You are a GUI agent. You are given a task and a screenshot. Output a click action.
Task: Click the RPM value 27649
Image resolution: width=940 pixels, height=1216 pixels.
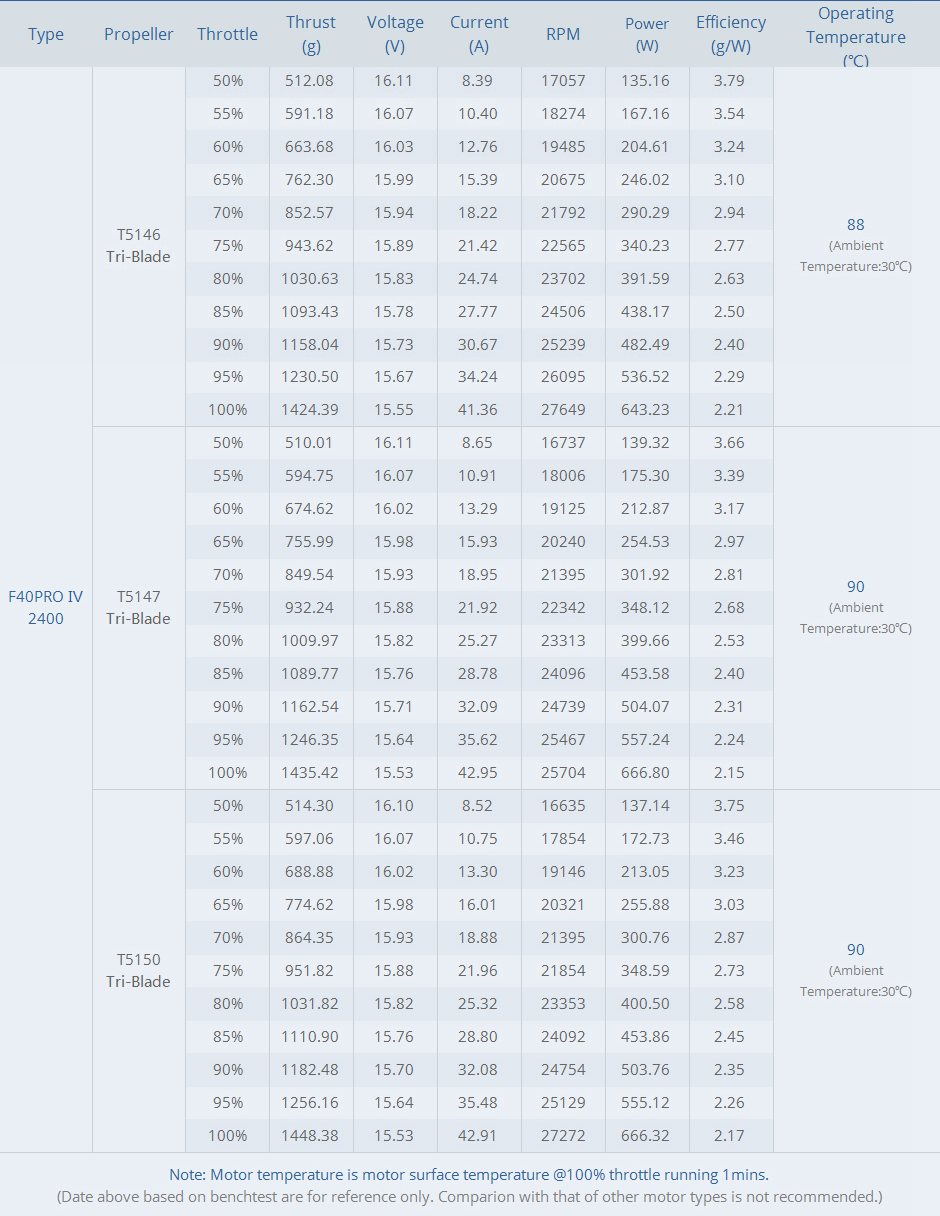point(563,410)
